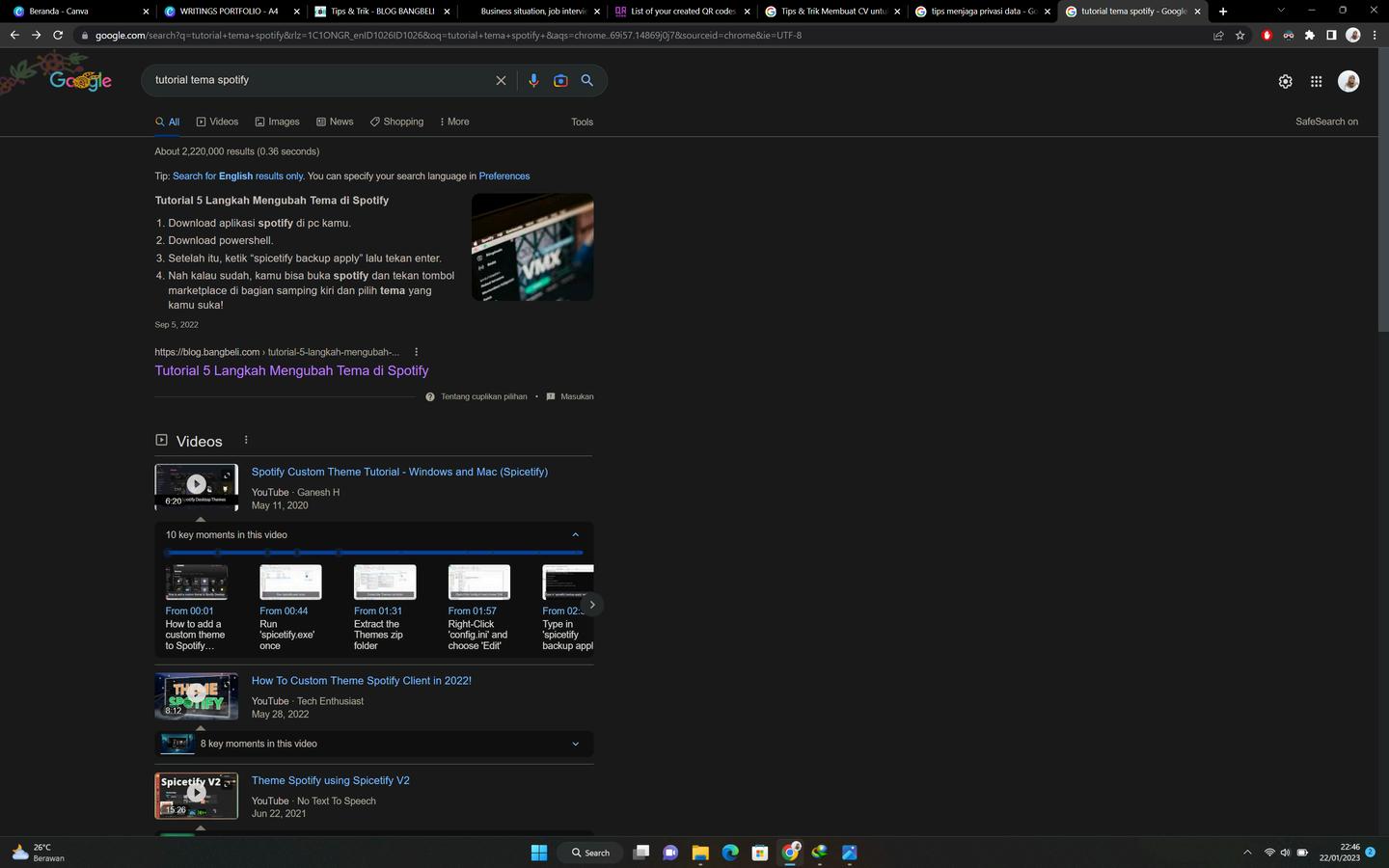Clear the search box with the X icon
This screenshot has height=868, width=1389.
click(501, 81)
